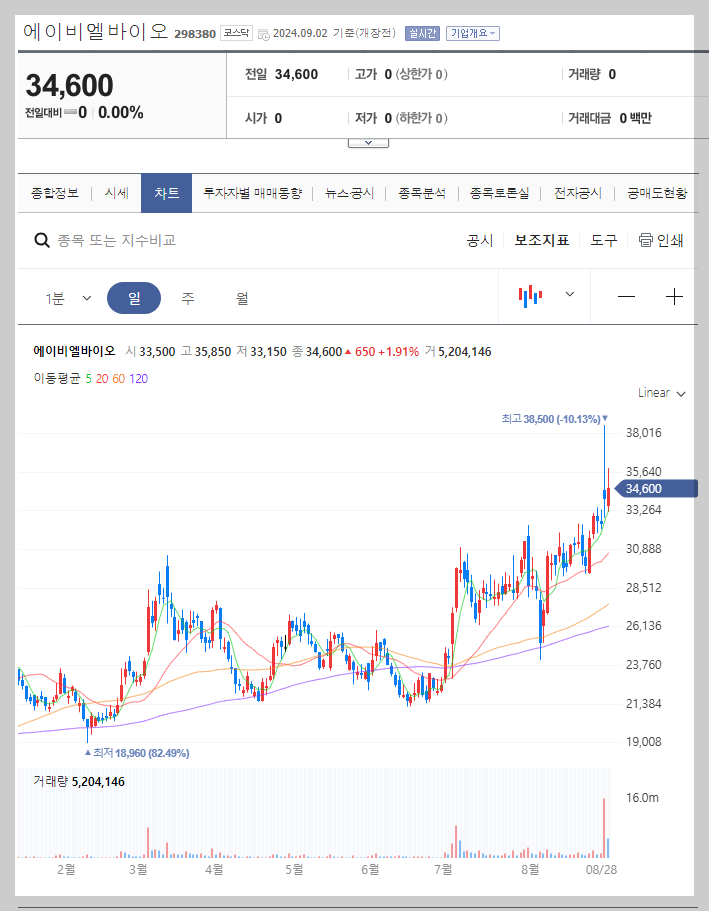Image resolution: width=709 pixels, height=911 pixels.
Task: Open the 1분 interval dropdown
Action: tap(63, 297)
